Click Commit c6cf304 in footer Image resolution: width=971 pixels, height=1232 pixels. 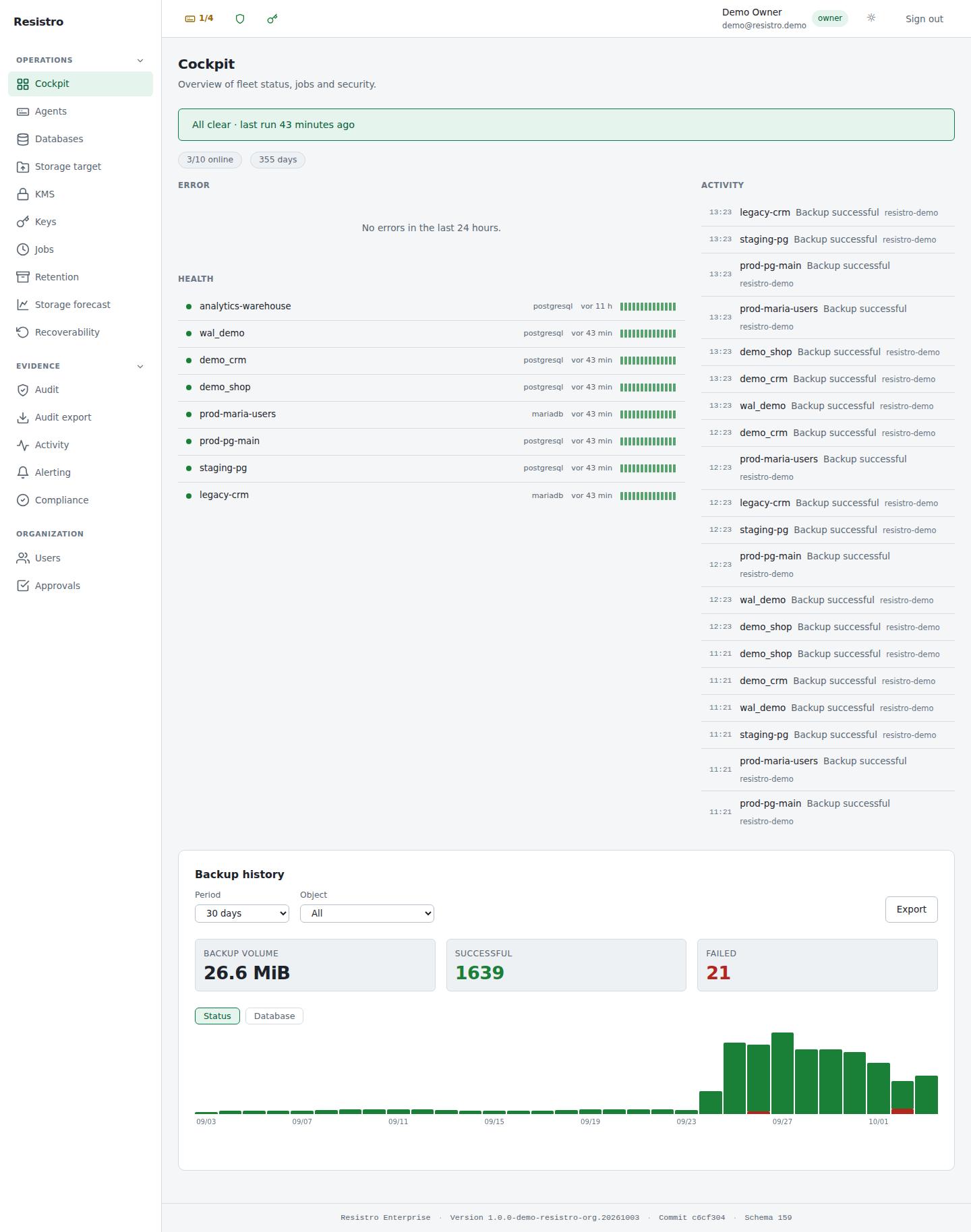click(x=692, y=1218)
